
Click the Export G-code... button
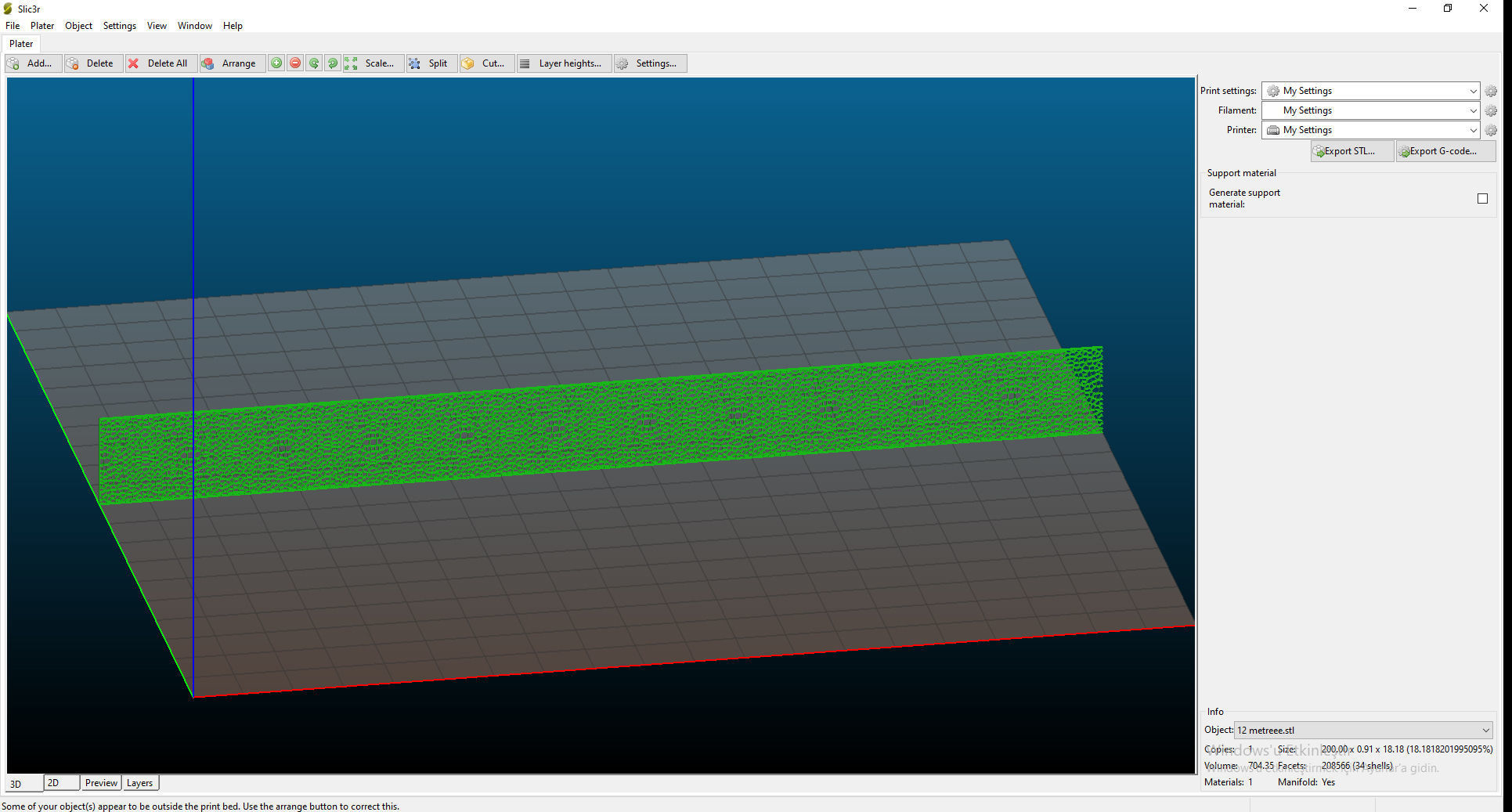[1445, 151]
